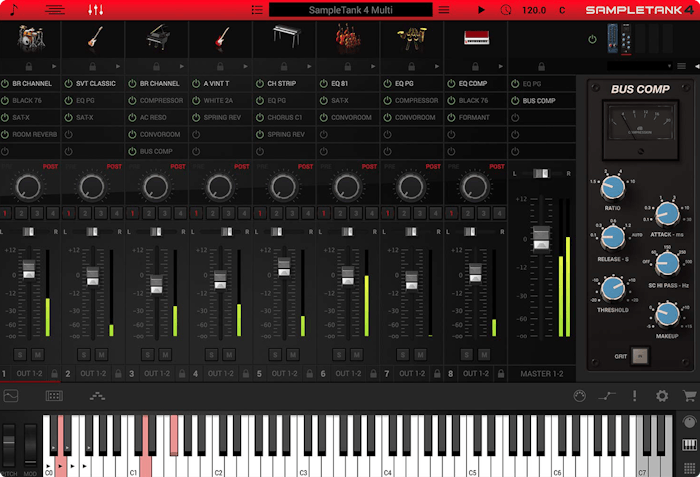Open the mixer sliders view icon
The height and width of the screenshot is (477, 700).
click(96, 9)
